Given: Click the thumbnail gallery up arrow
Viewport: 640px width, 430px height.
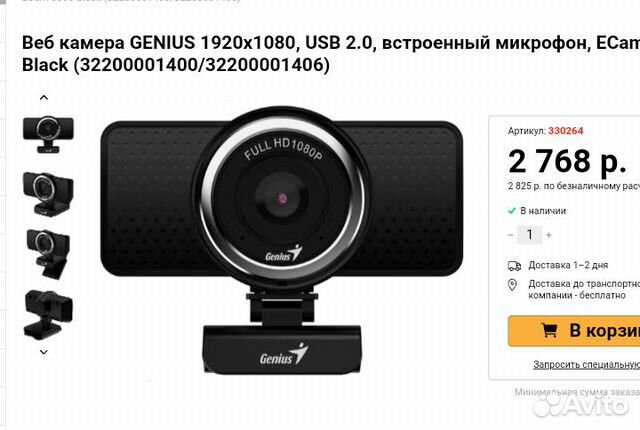Looking at the screenshot, I should pos(44,98).
